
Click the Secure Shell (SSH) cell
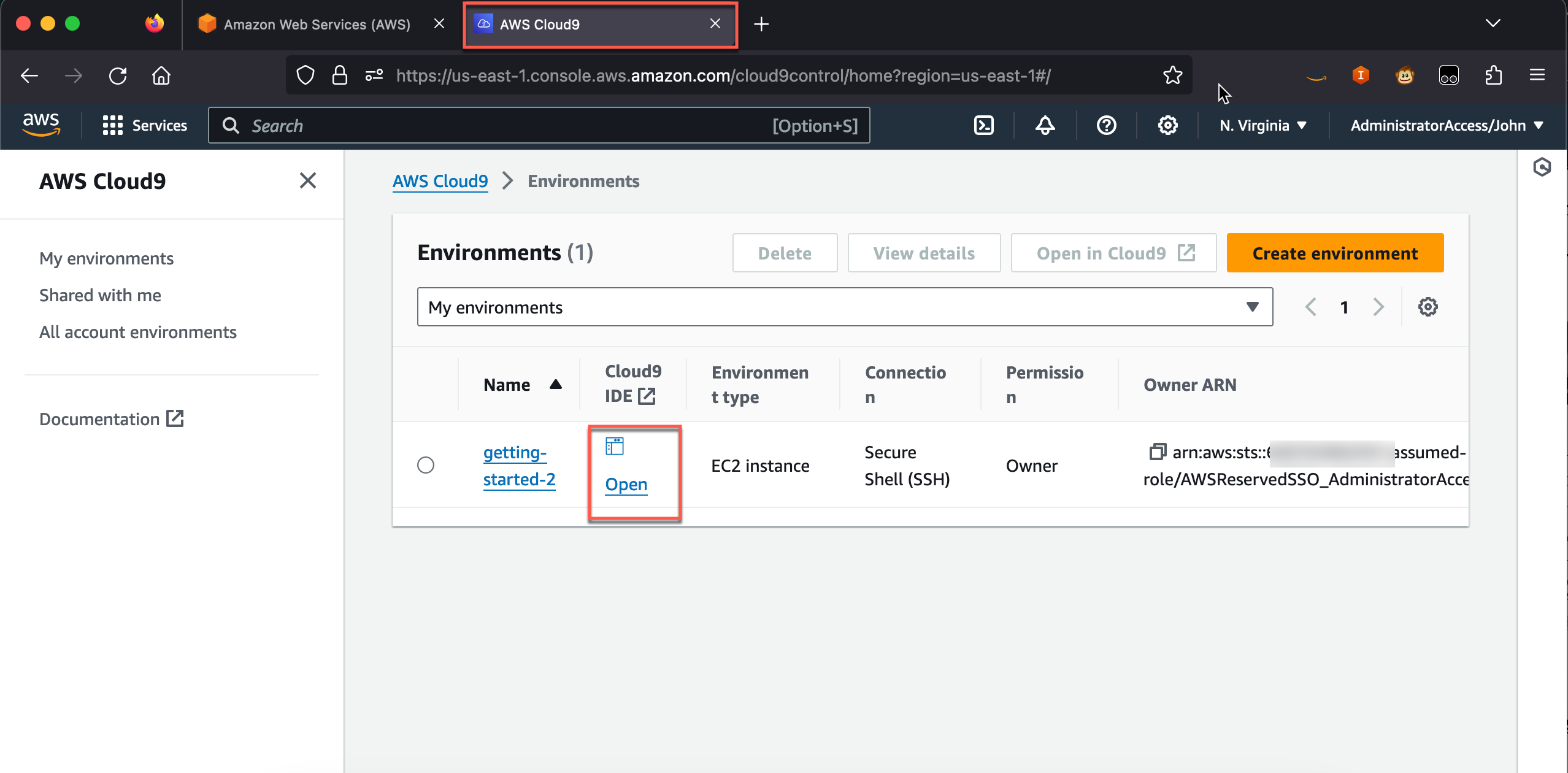click(x=907, y=466)
